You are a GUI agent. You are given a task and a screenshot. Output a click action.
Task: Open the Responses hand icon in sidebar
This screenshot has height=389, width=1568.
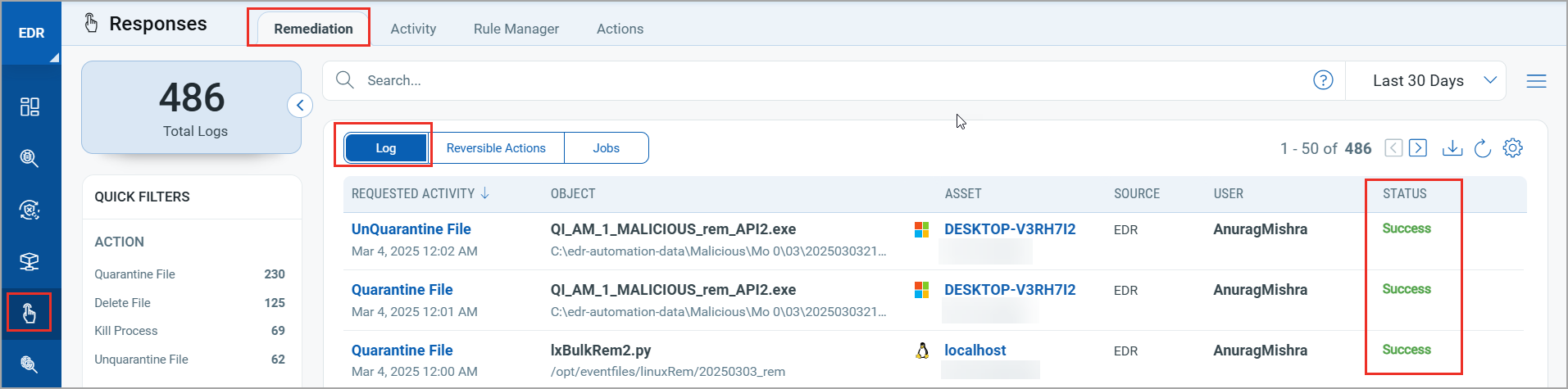[30, 313]
